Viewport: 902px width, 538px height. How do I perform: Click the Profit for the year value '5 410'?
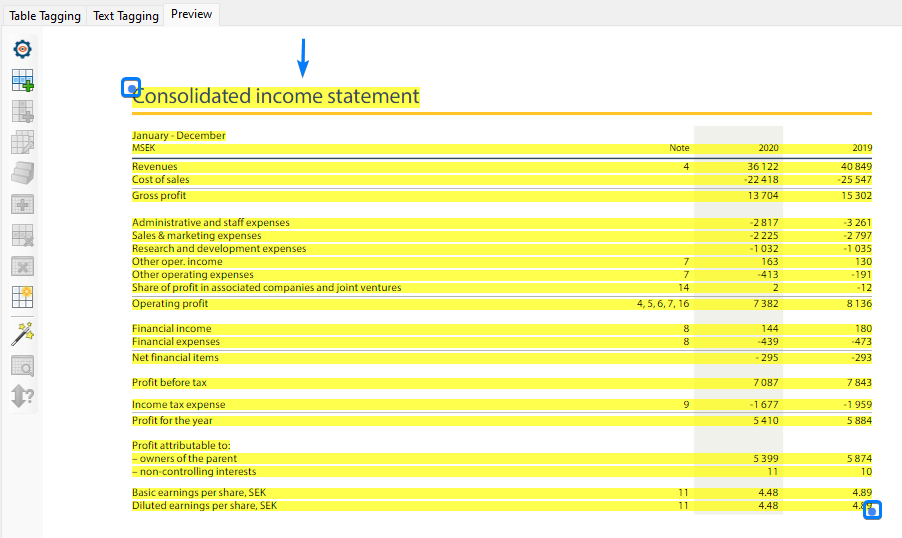tap(766, 421)
